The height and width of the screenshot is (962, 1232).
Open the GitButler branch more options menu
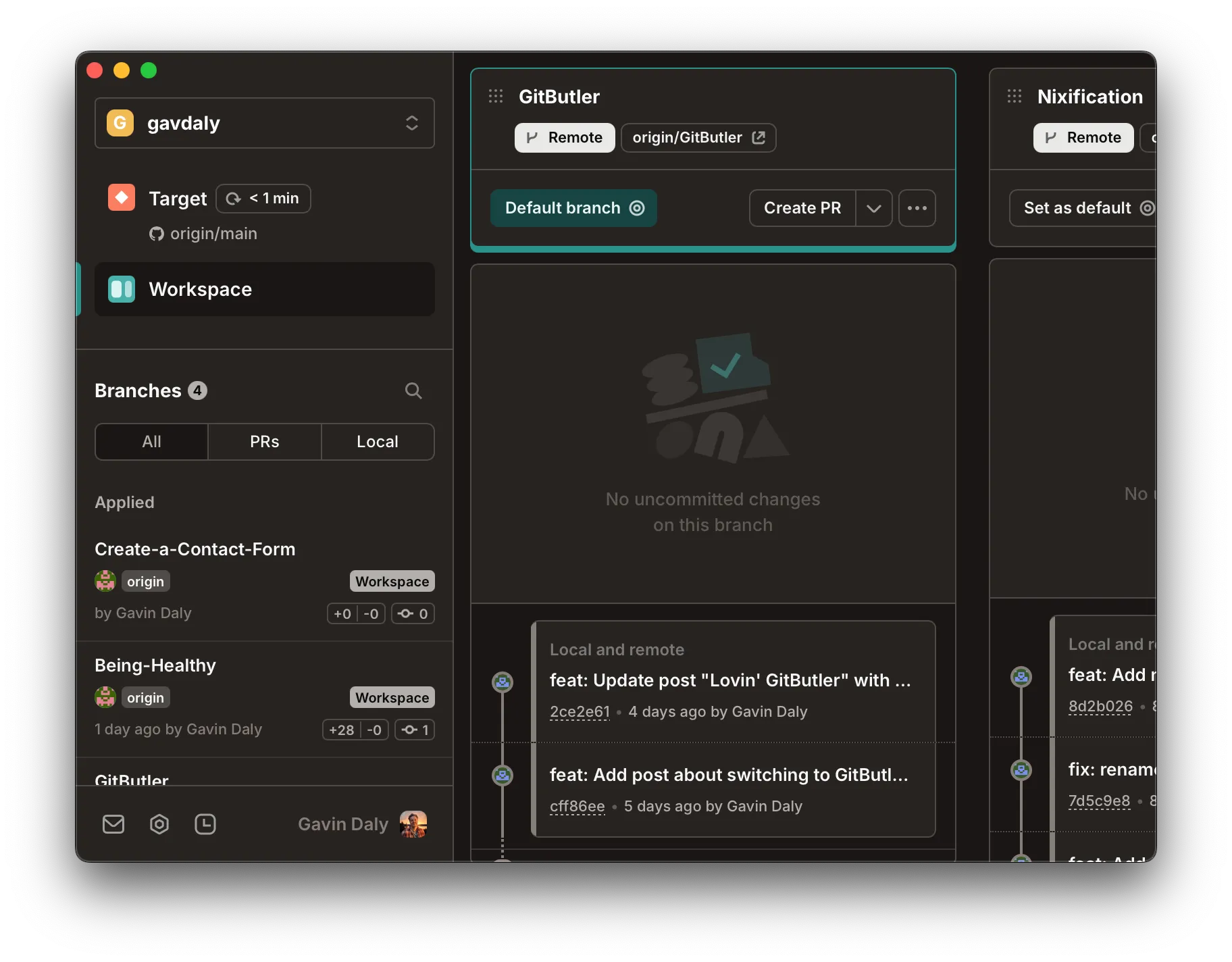point(917,208)
